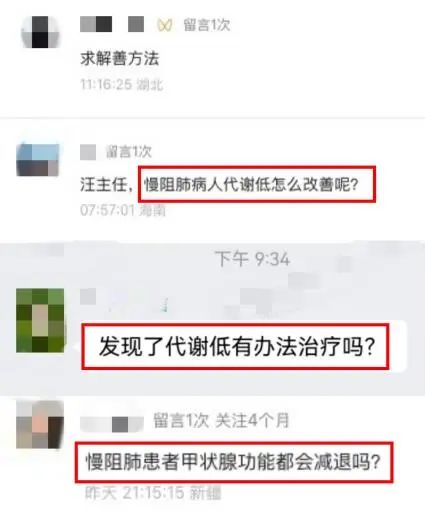Viewport: 425px width, 513px height.
Task: Click the '留言1次' label beside the butterfly badge
Action: click(x=206, y=25)
